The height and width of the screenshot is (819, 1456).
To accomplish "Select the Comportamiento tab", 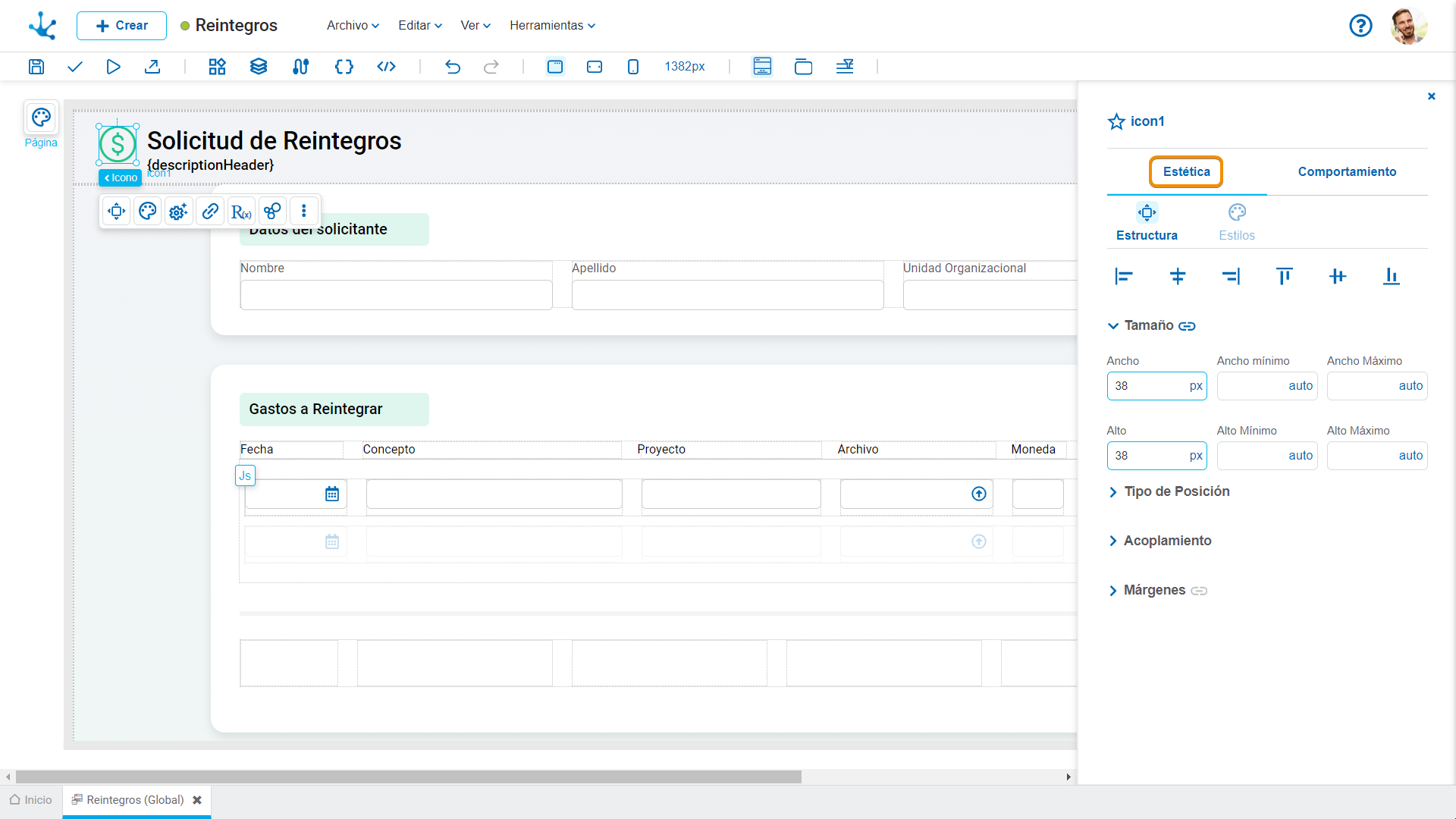I will 1347,171.
